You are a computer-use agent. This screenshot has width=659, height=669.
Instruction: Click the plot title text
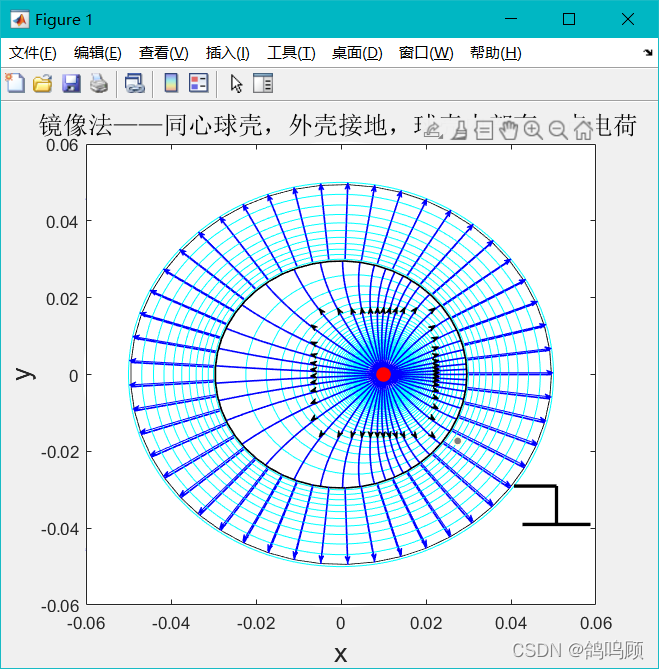pyautogui.click(x=338, y=125)
